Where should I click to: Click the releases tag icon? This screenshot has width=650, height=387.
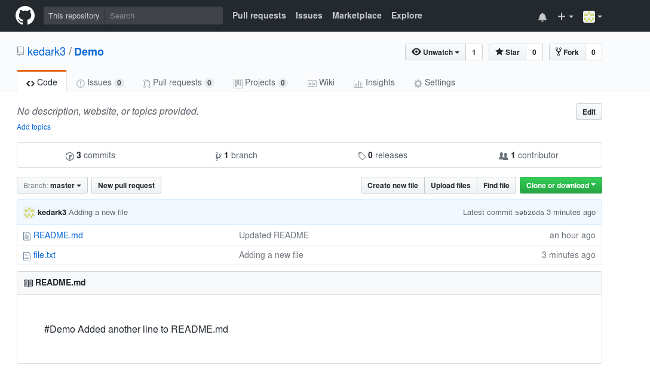361,156
